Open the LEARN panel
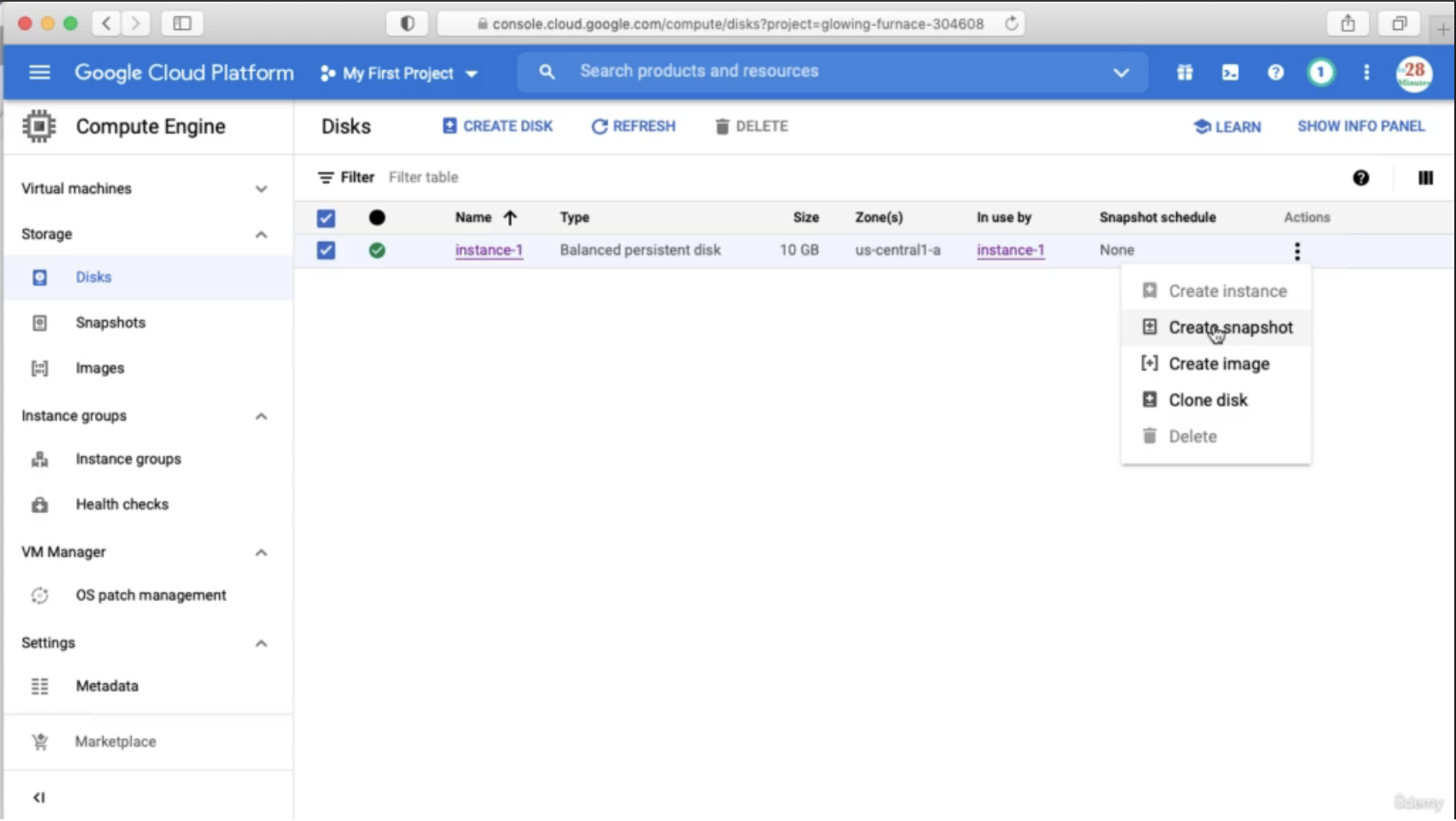 point(1227,127)
